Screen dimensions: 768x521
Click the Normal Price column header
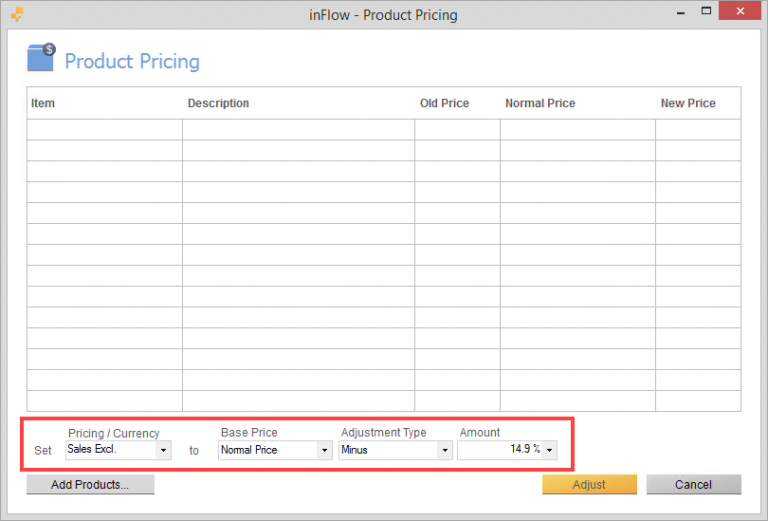540,104
